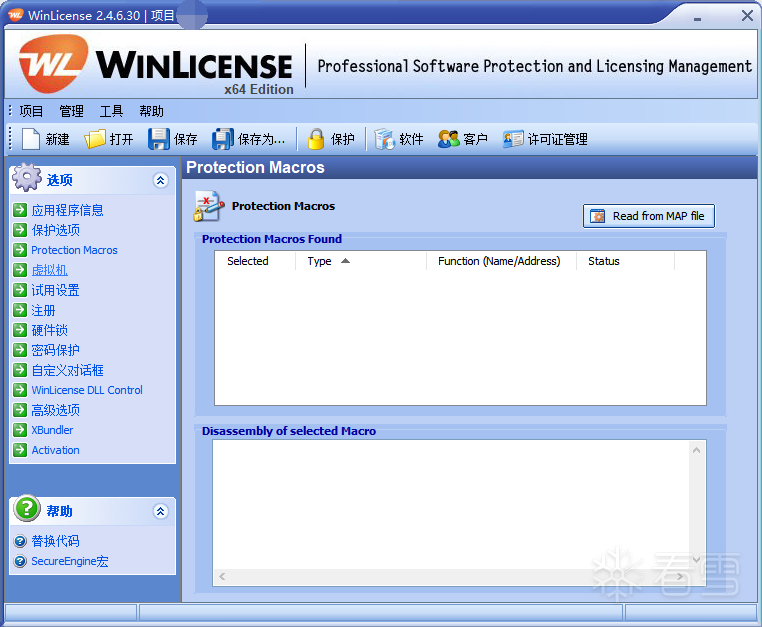Click the green arrow beside 虚拟机
This screenshot has height=627, width=762.
point(20,270)
